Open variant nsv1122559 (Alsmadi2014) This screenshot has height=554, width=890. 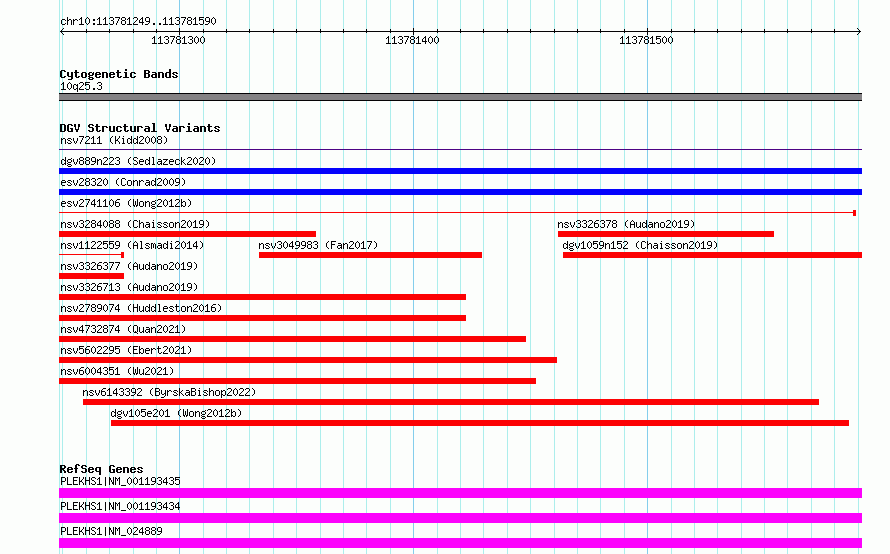132,245
